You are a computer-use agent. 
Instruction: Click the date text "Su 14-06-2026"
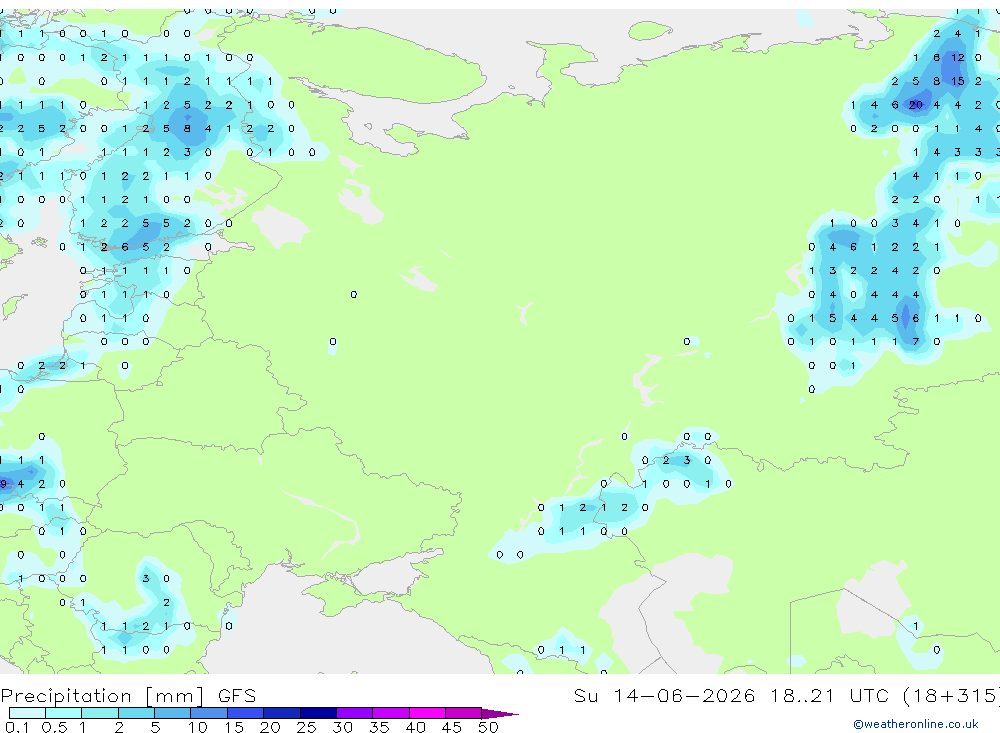click(x=665, y=695)
